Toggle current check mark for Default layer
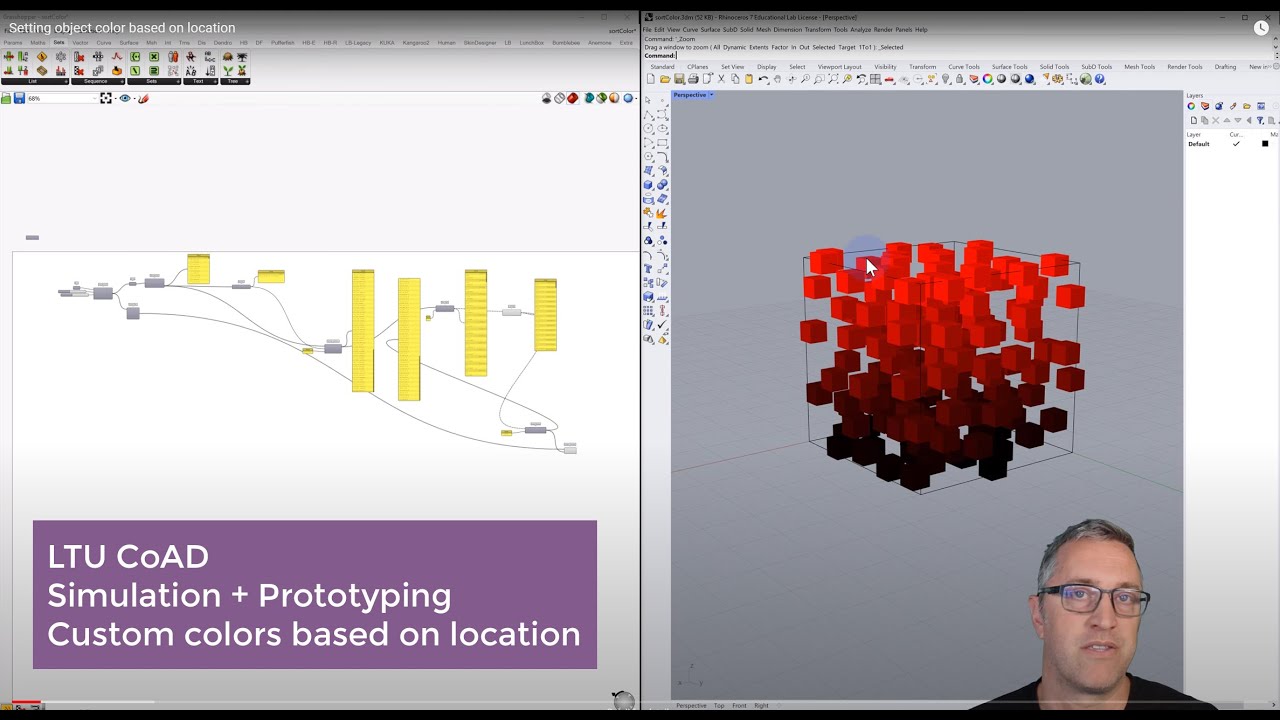 click(x=1236, y=144)
